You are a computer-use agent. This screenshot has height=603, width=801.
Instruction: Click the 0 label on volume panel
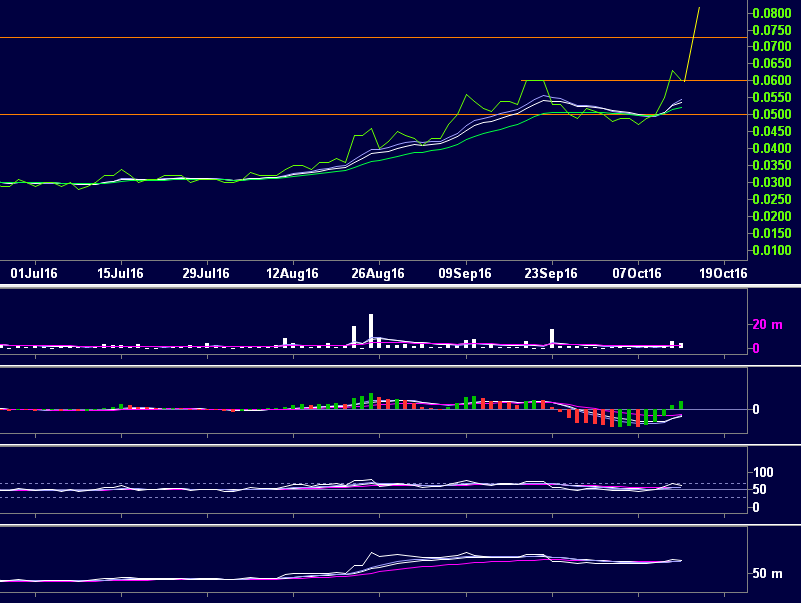pos(756,349)
